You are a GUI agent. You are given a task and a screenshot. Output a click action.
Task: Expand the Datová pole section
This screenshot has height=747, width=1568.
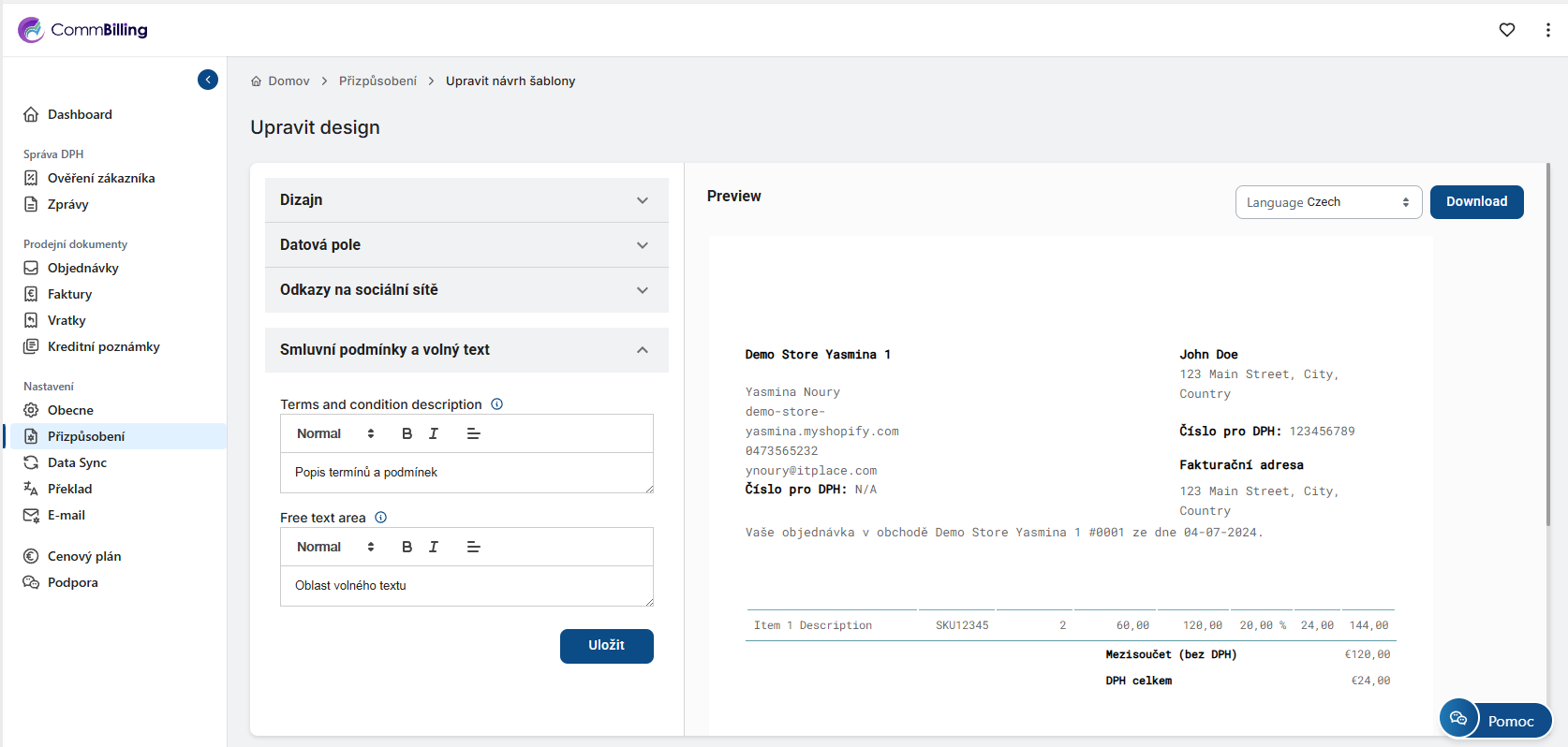pyautogui.click(x=466, y=245)
